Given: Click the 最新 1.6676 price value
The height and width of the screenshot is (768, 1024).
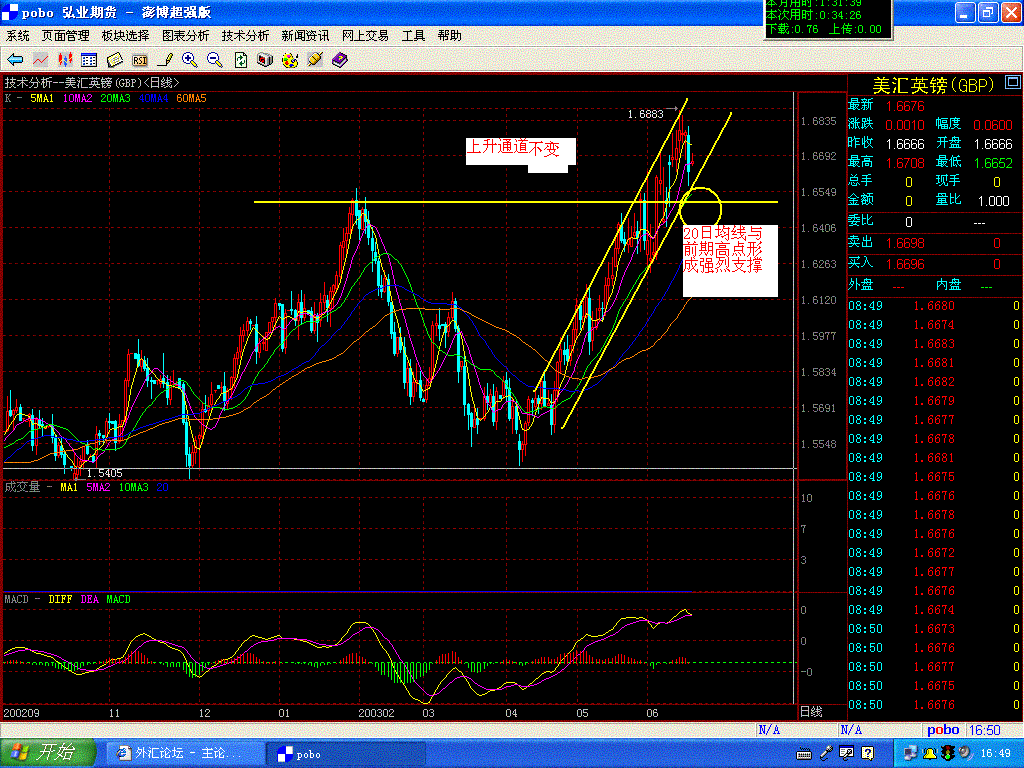Looking at the screenshot, I should click(x=905, y=106).
